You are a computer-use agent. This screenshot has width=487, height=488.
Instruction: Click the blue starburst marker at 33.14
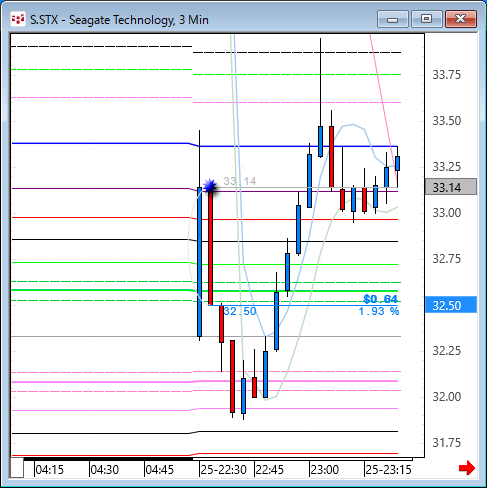tap(210, 186)
